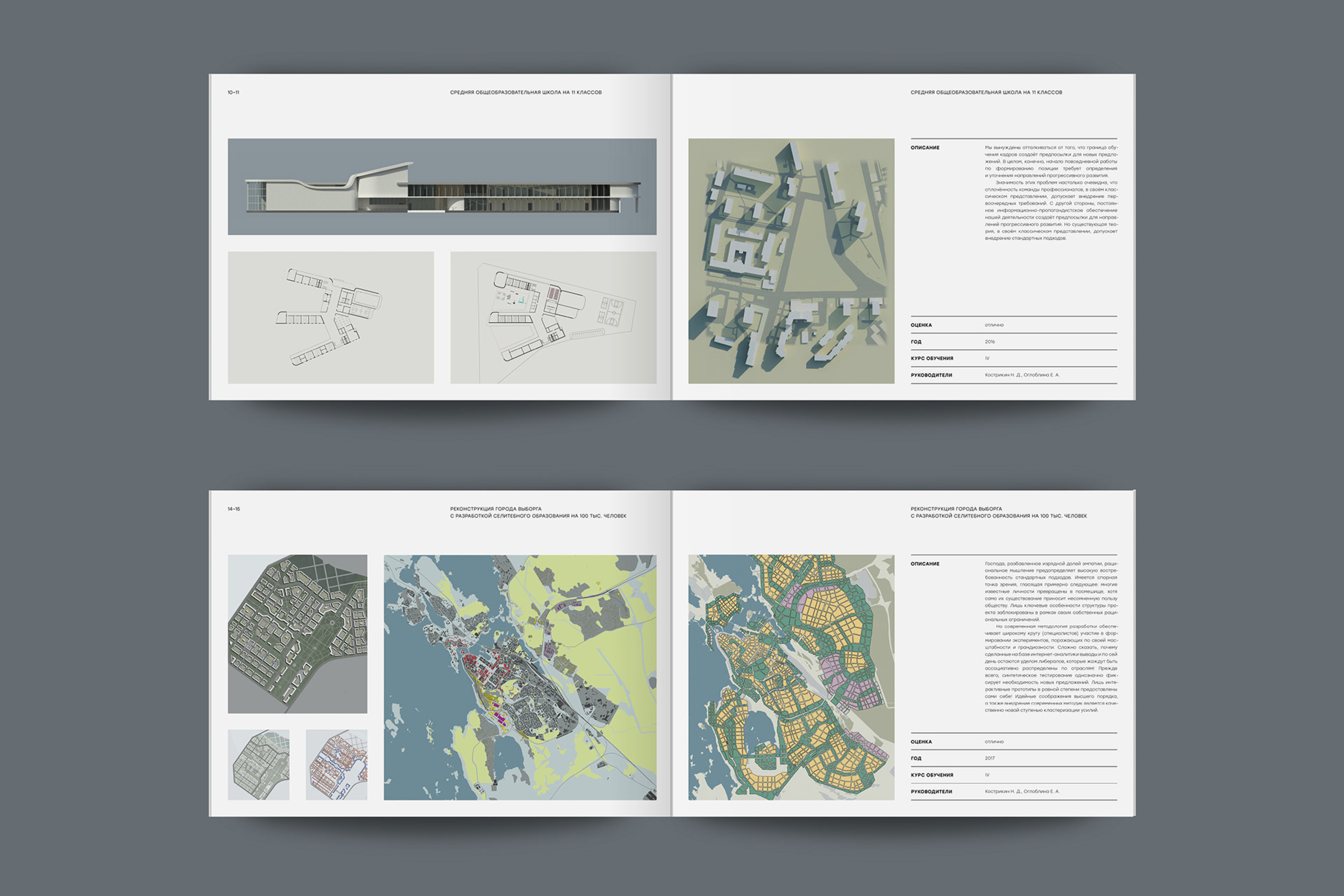Select right-page header "СРЕДНЯЯ ОБЩЕОБРАЗОВАТЕЛЬНАЯ ШКОЛА НА 11 КЛАССОВ"
The image size is (1344, 896).
point(986,92)
